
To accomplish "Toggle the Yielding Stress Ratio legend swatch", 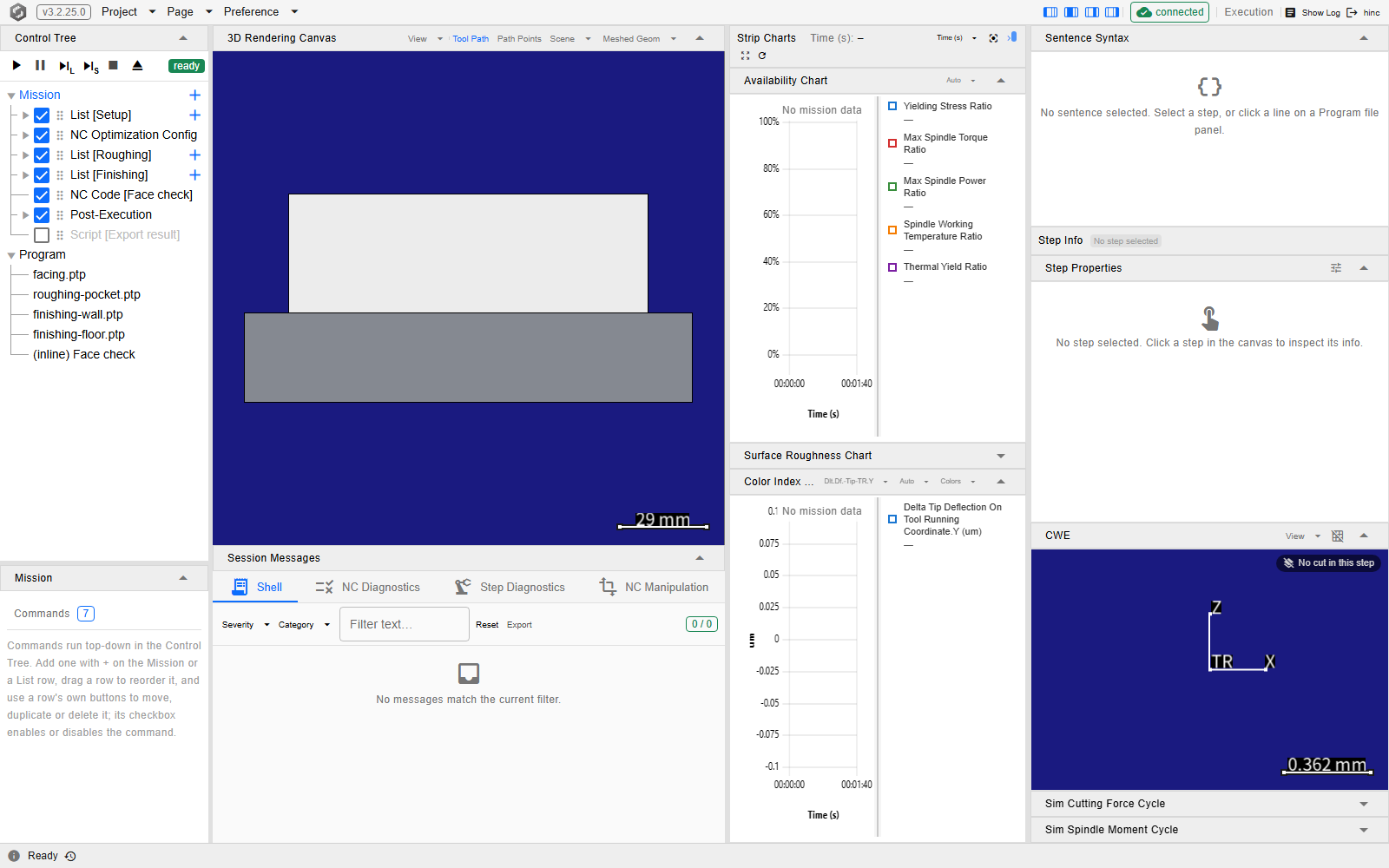I will (892, 106).
